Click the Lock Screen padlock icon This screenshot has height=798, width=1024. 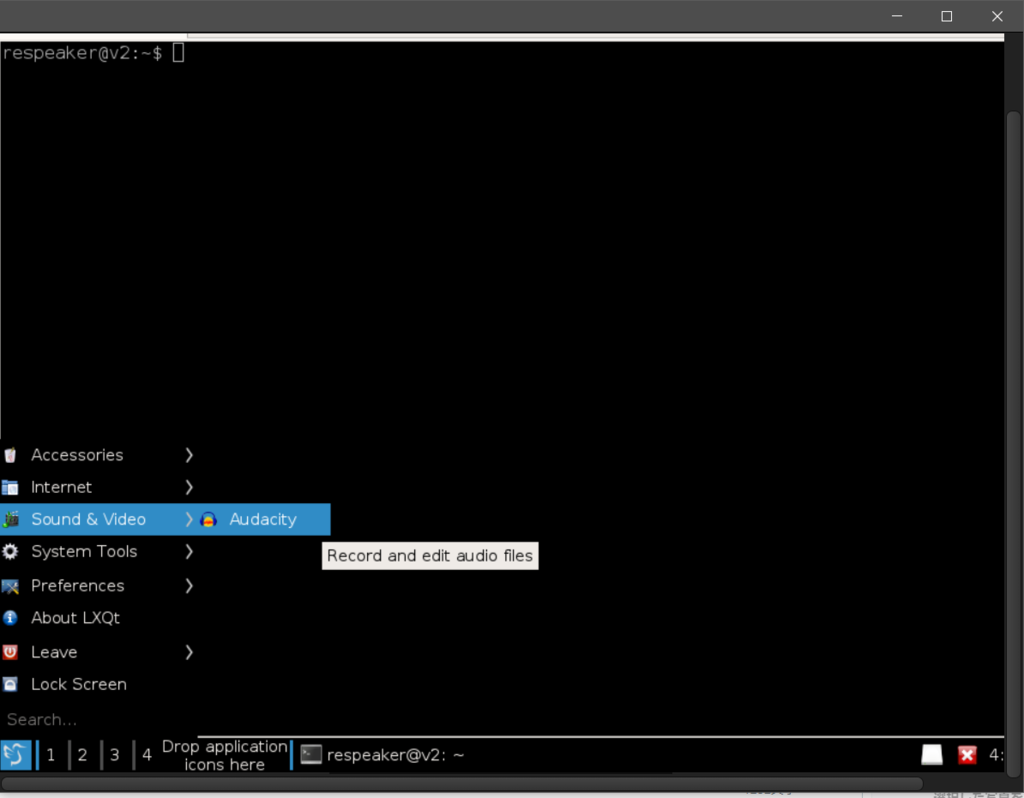coord(10,684)
